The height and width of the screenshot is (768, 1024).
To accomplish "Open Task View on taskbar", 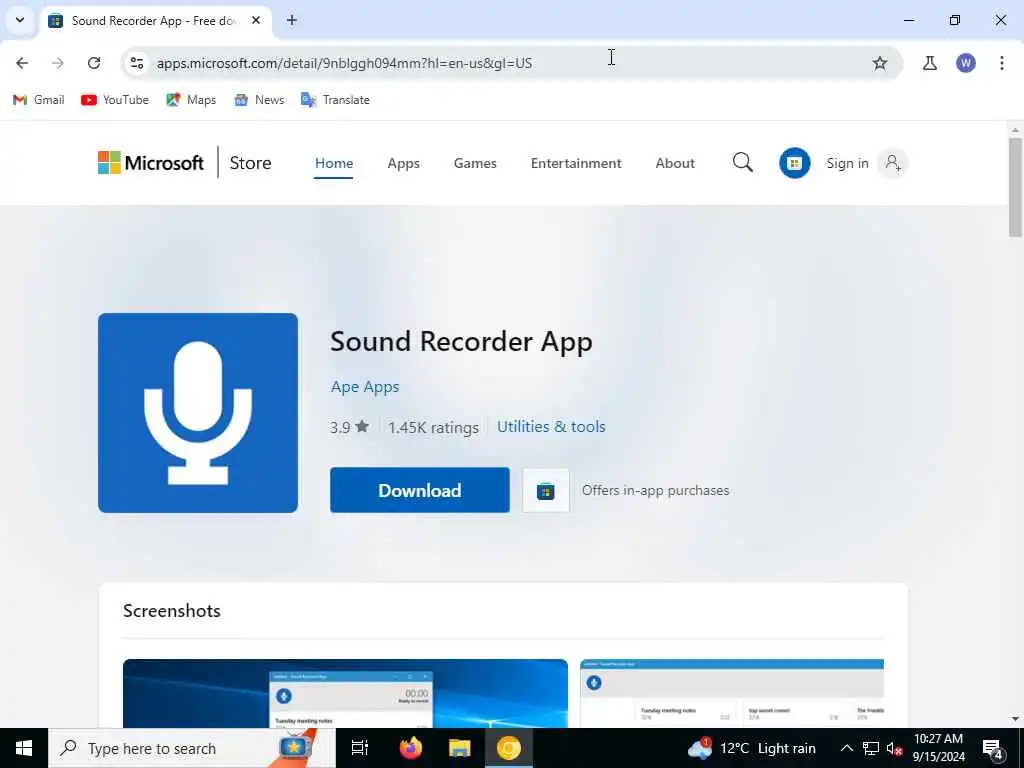I will point(360,748).
